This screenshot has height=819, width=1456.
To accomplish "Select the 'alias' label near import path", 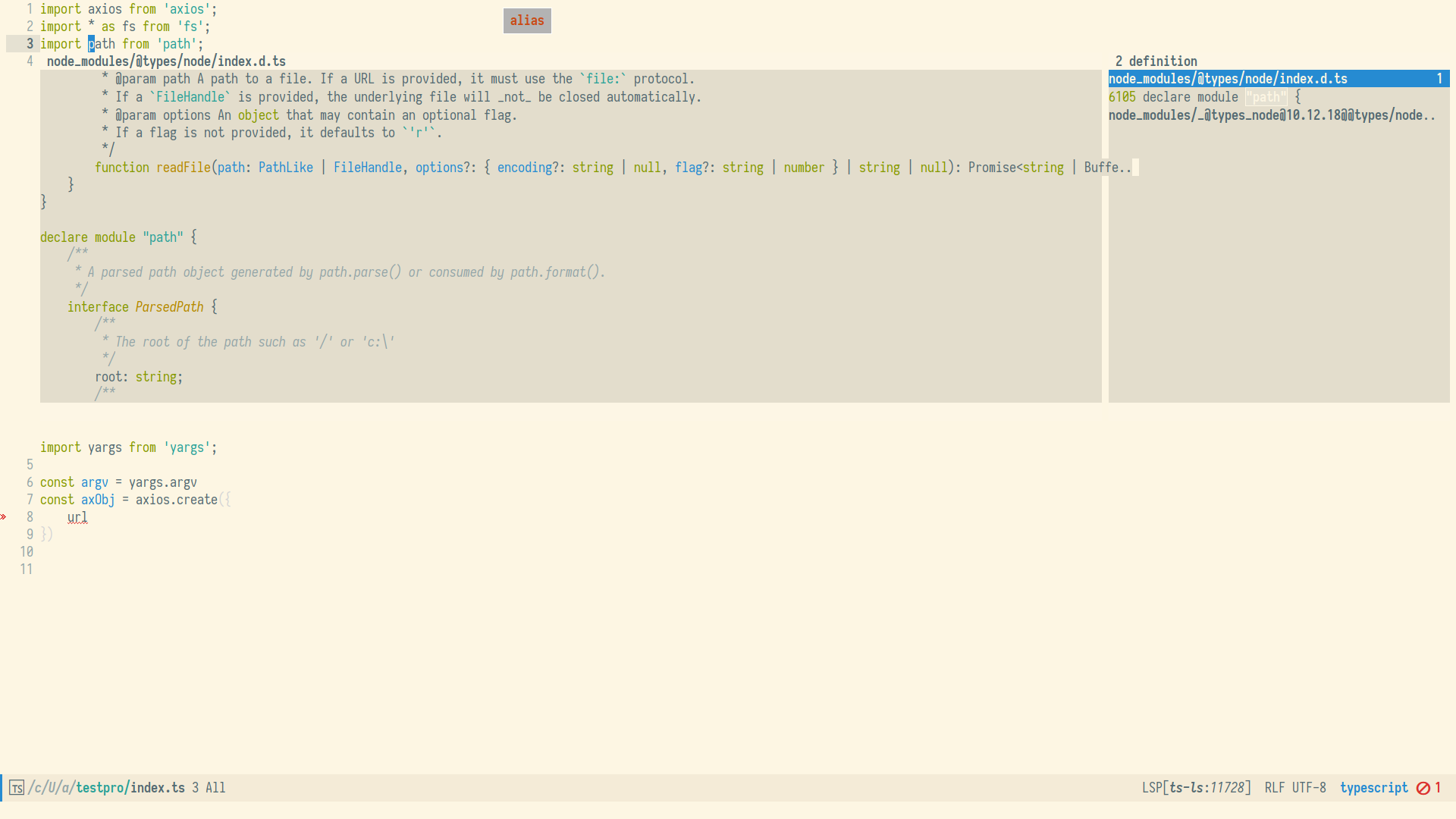I will [528, 20].
